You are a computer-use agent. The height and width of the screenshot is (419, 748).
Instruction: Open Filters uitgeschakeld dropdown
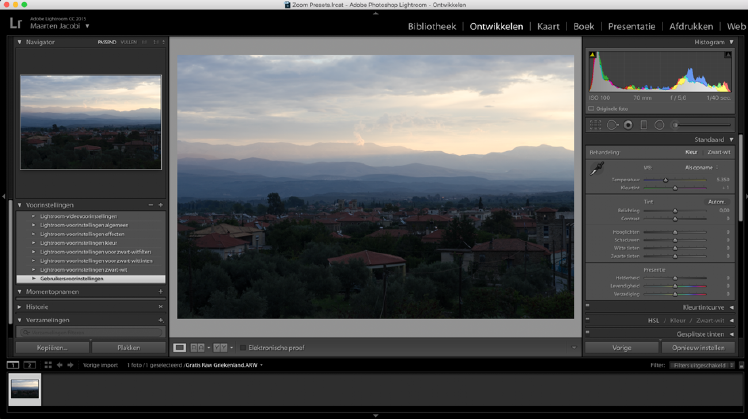pos(702,365)
